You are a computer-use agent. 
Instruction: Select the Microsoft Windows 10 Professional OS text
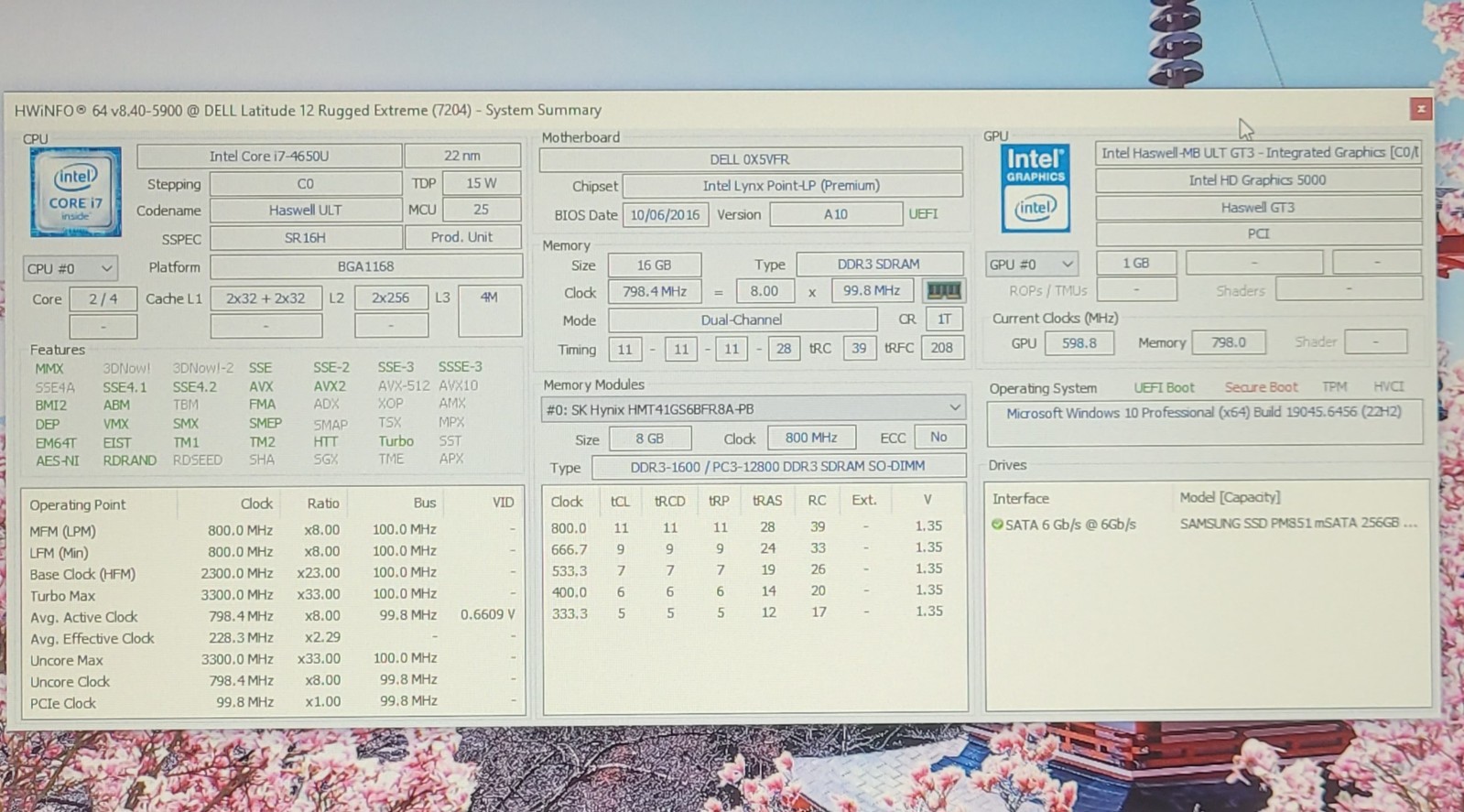[1204, 413]
